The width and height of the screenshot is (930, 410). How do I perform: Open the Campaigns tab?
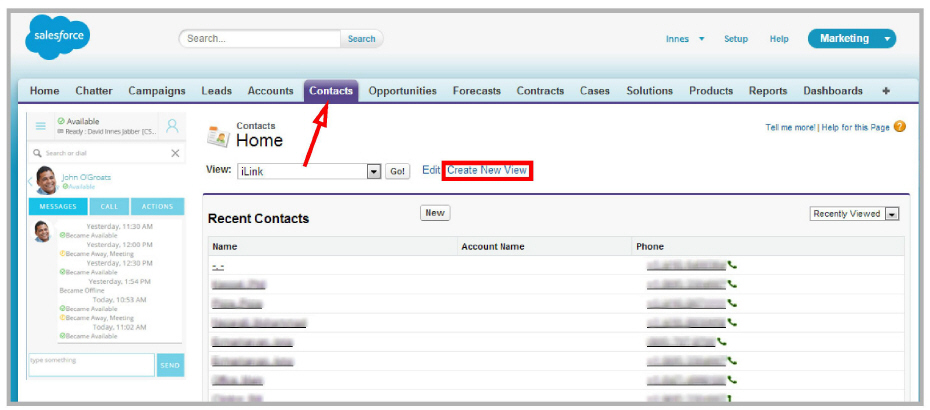pos(157,91)
